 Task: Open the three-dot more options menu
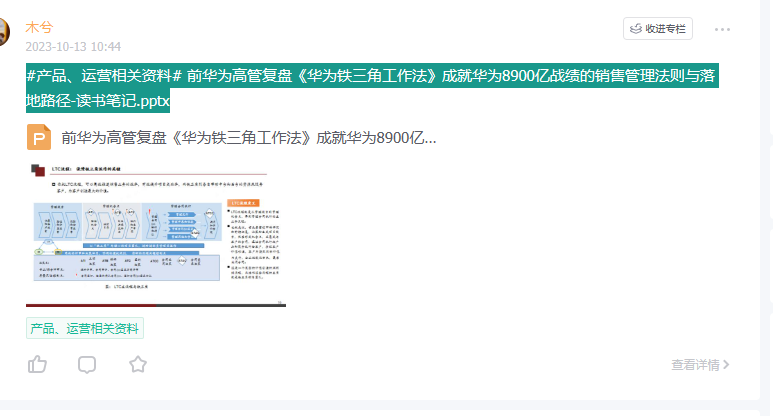click(x=722, y=30)
